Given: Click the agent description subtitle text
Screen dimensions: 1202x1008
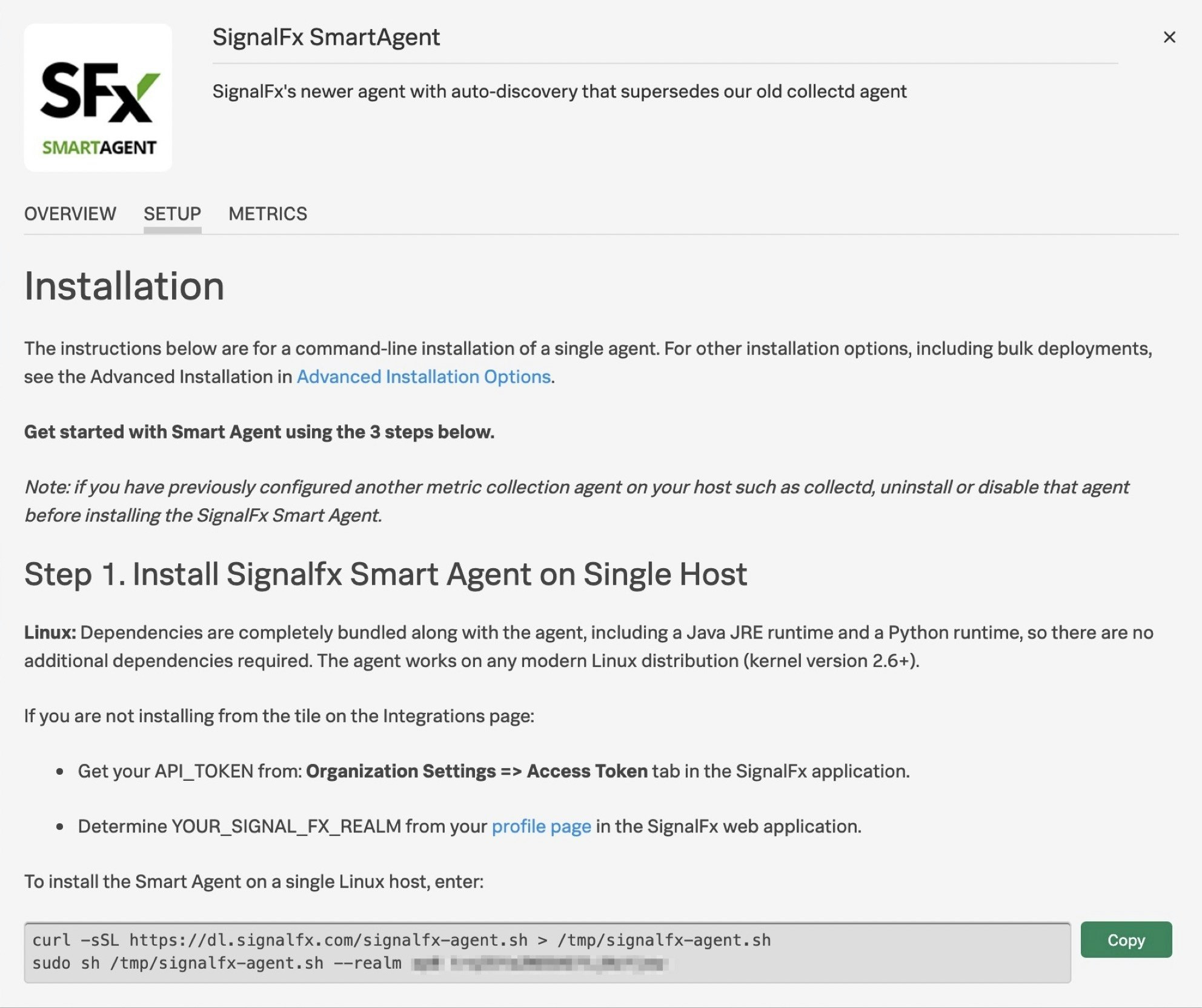Looking at the screenshot, I should pyautogui.click(x=559, y=91).
